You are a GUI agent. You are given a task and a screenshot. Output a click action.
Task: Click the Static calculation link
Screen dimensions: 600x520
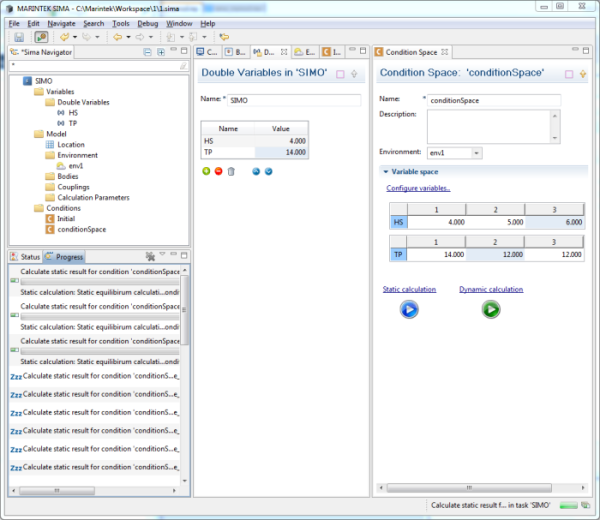409,289
